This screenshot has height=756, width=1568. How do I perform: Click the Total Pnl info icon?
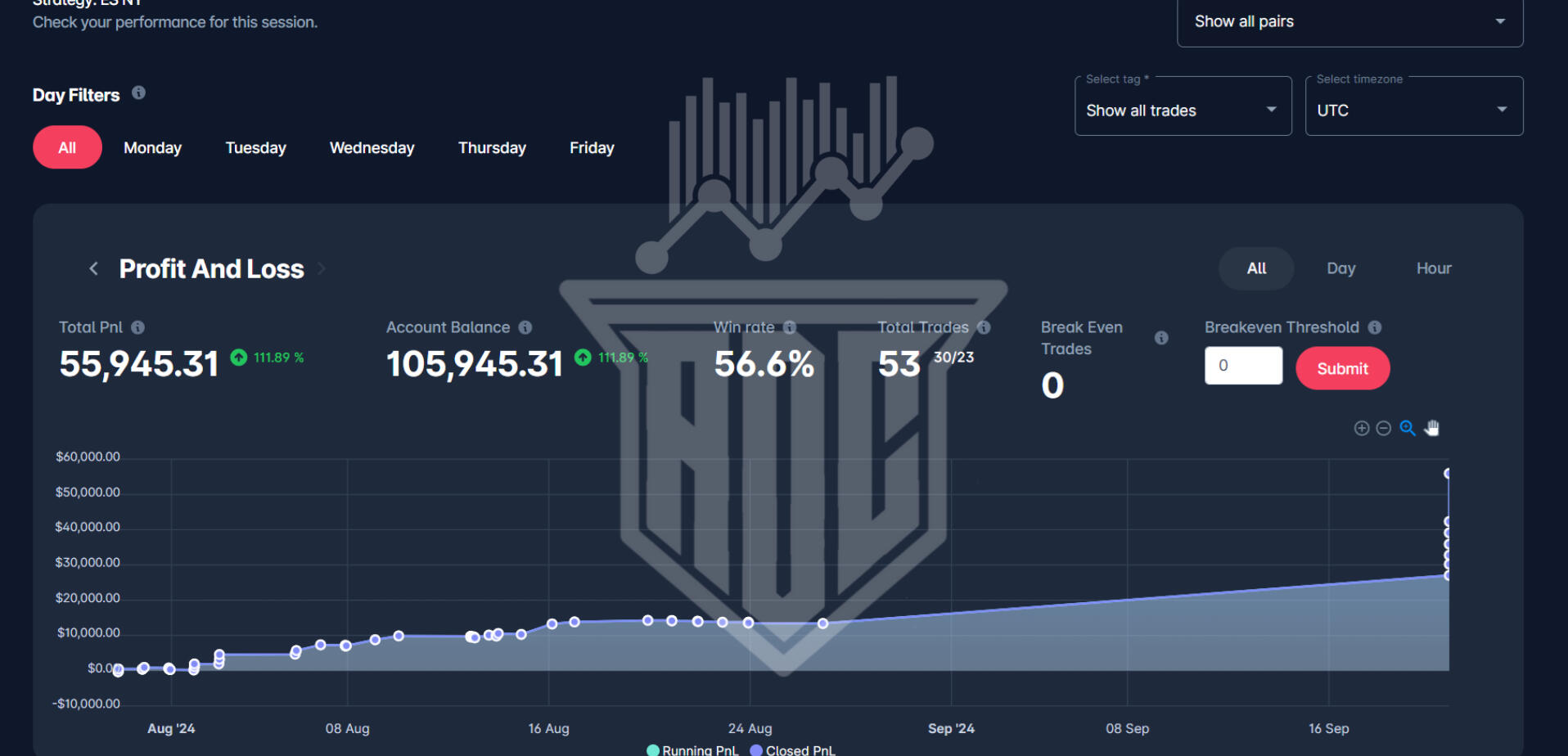[138, 327]
